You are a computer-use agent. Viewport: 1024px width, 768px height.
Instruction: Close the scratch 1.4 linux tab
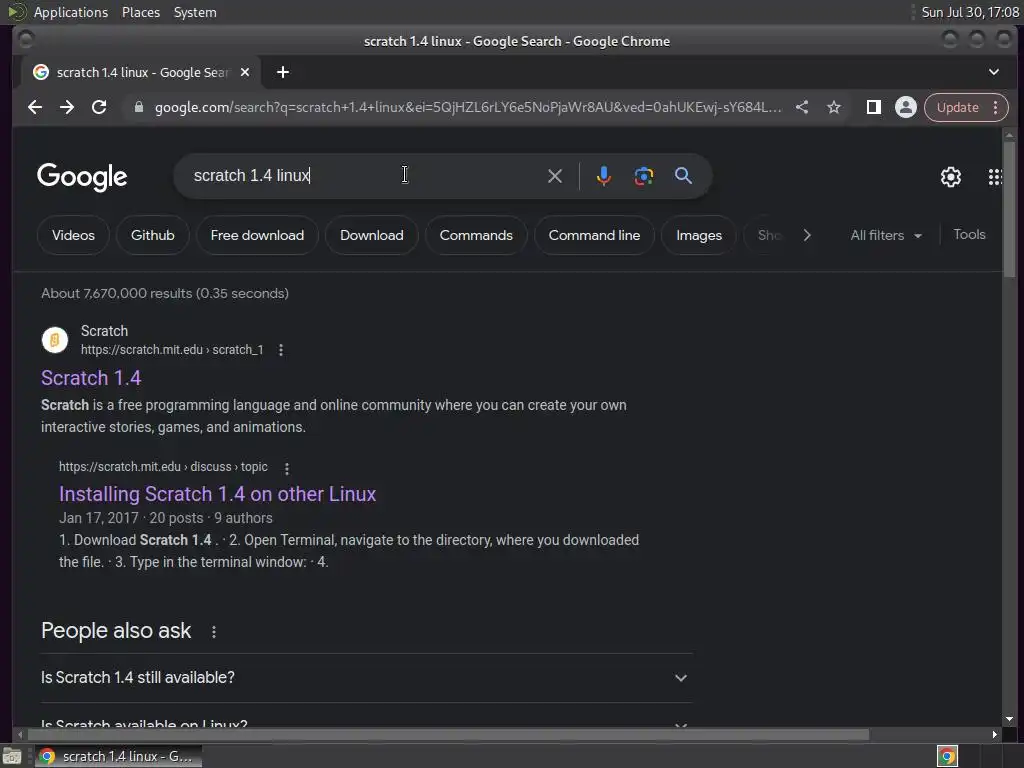(x=245, y=72)
